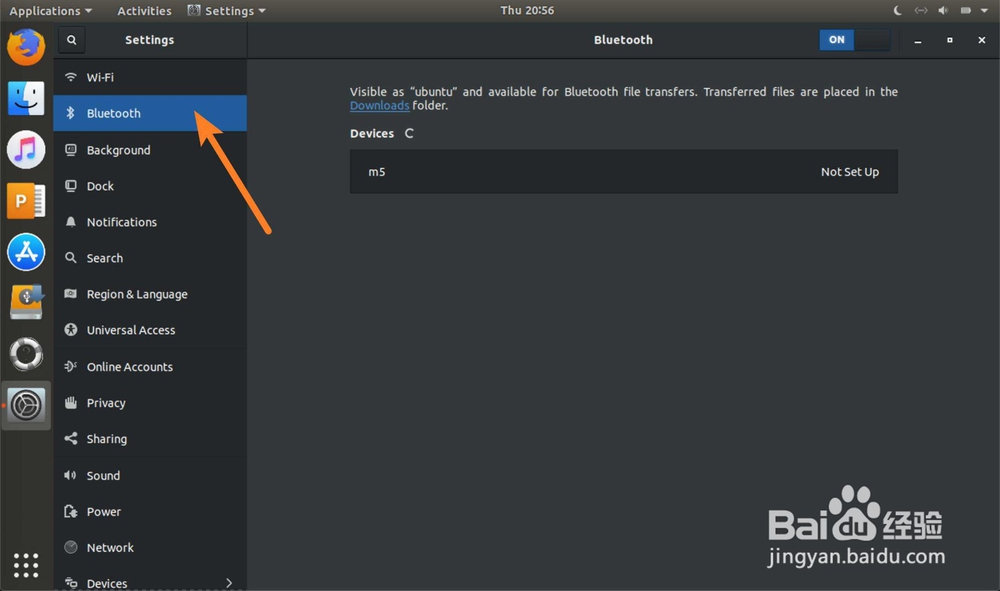Viewport: 1000px width, 591px height.
Task: Click the Wi-Fi icon in sidebar
Action: coord(70,77)
